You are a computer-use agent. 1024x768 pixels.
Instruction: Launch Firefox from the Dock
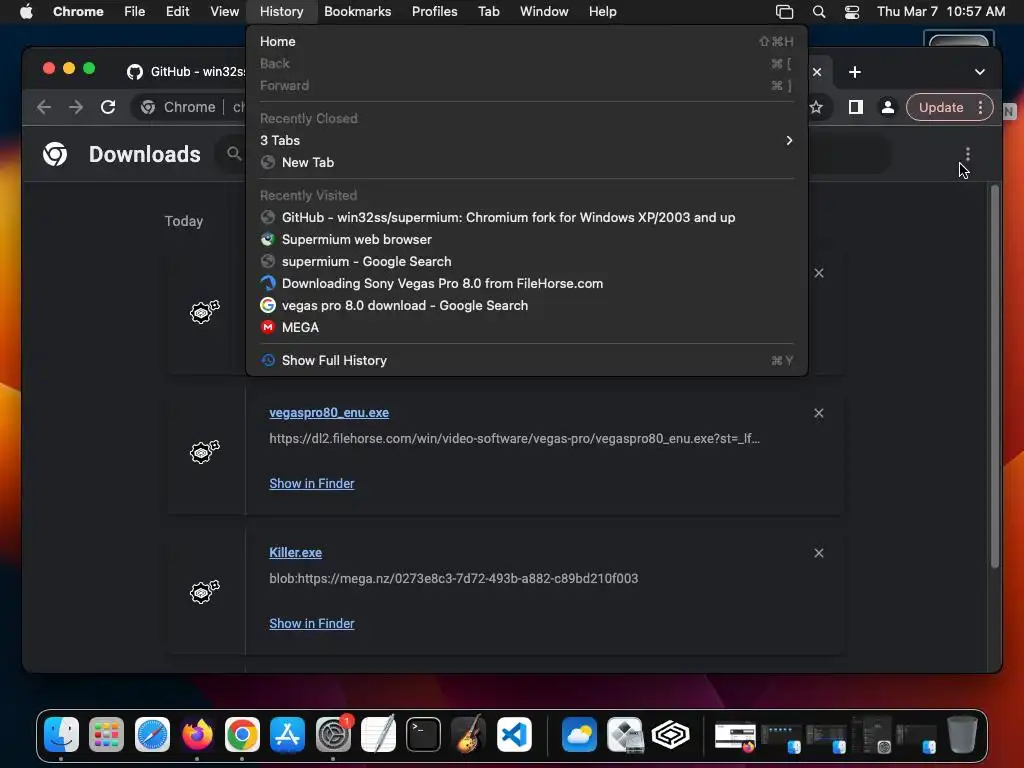[197, 735]
